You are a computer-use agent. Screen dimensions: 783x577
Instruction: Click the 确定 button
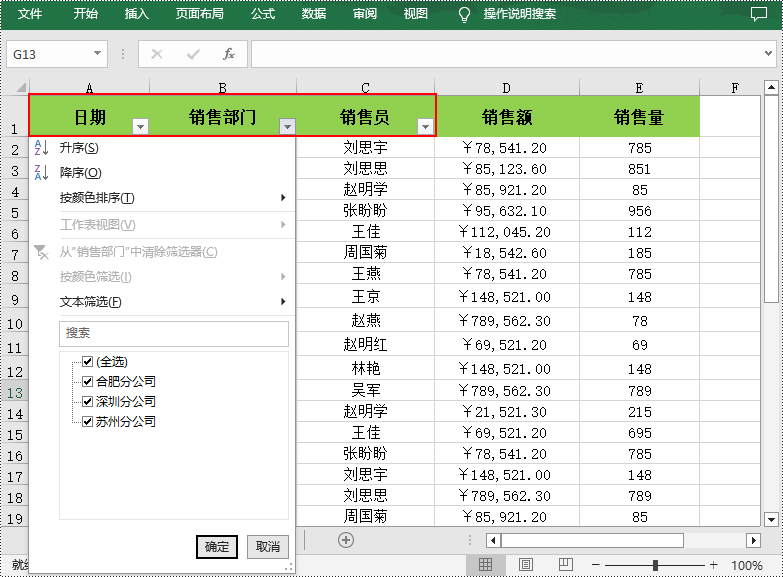coord(217,547)
